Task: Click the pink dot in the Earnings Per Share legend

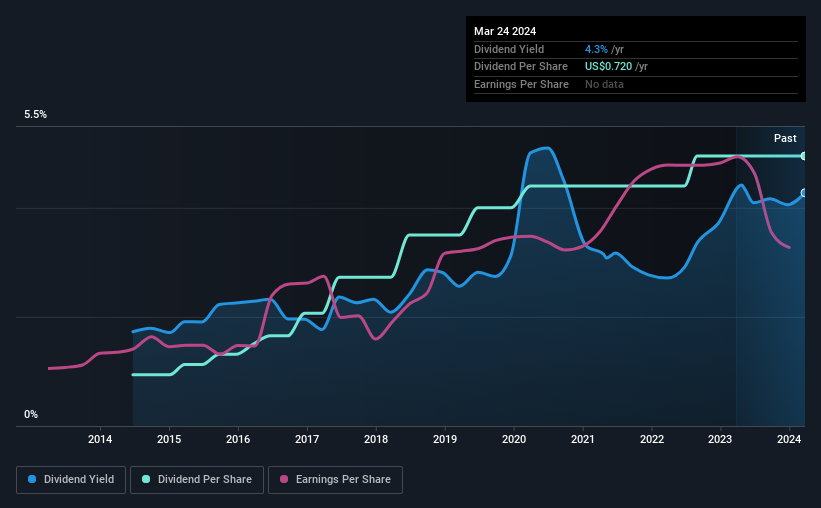Action: (284, 480)
